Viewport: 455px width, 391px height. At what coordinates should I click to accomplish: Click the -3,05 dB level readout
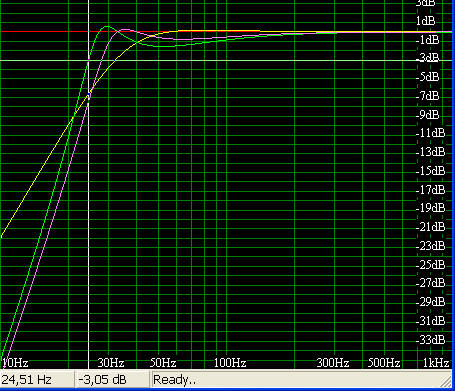(x=102, y=380)
